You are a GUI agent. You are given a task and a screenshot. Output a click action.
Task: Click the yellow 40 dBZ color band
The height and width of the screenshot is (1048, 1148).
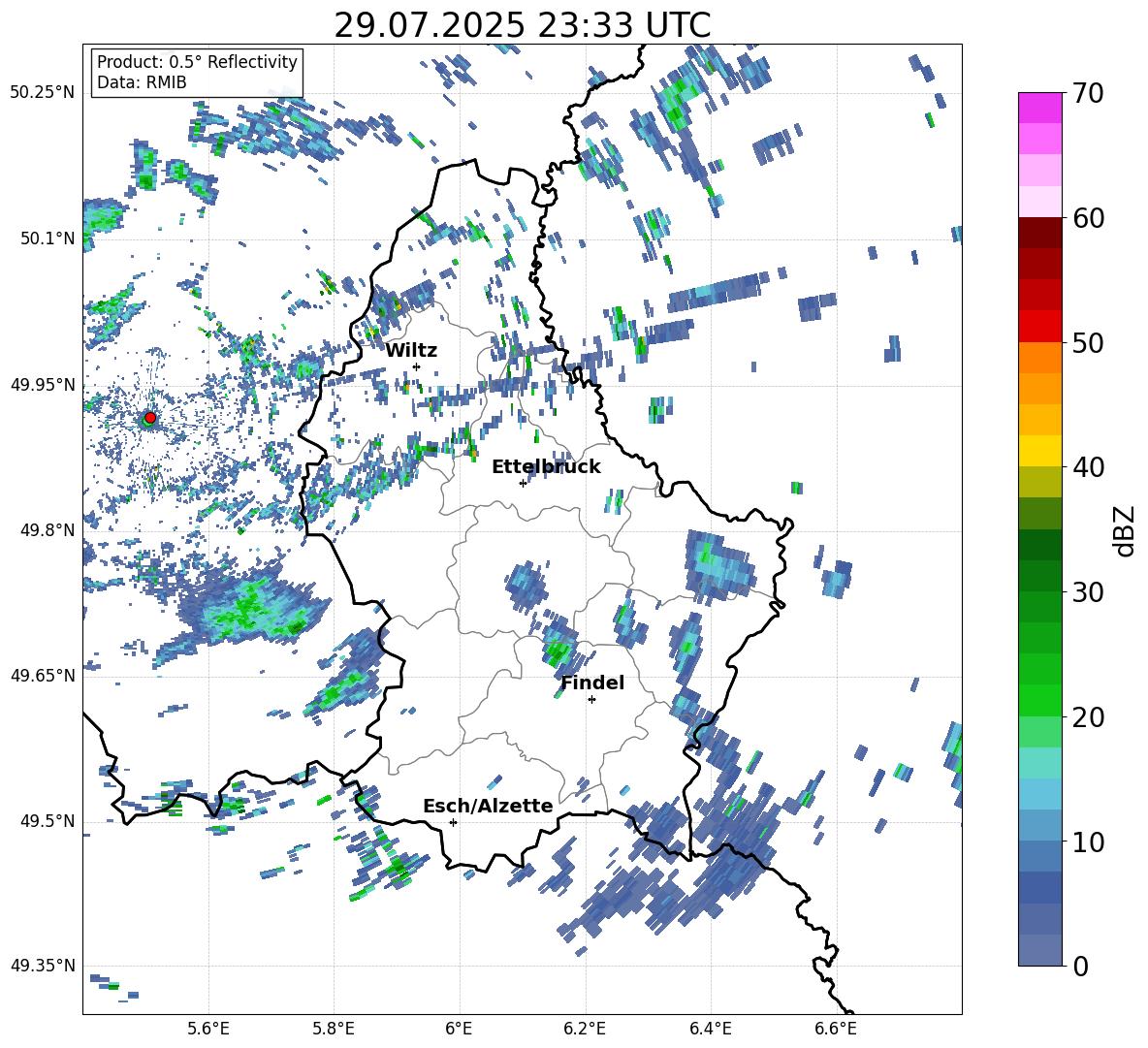[1039, 452]
